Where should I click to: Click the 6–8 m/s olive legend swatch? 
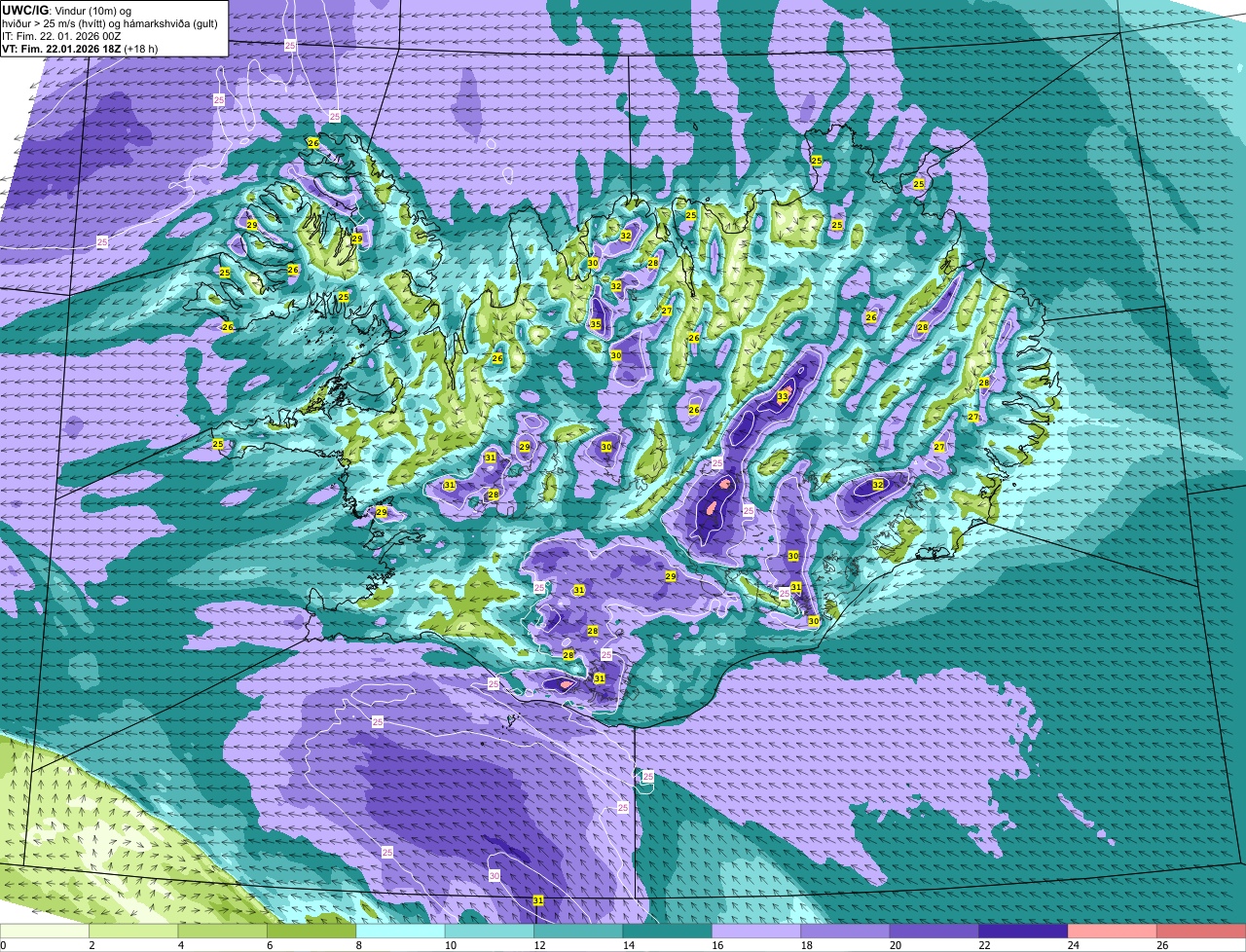(x=311, y=931)
